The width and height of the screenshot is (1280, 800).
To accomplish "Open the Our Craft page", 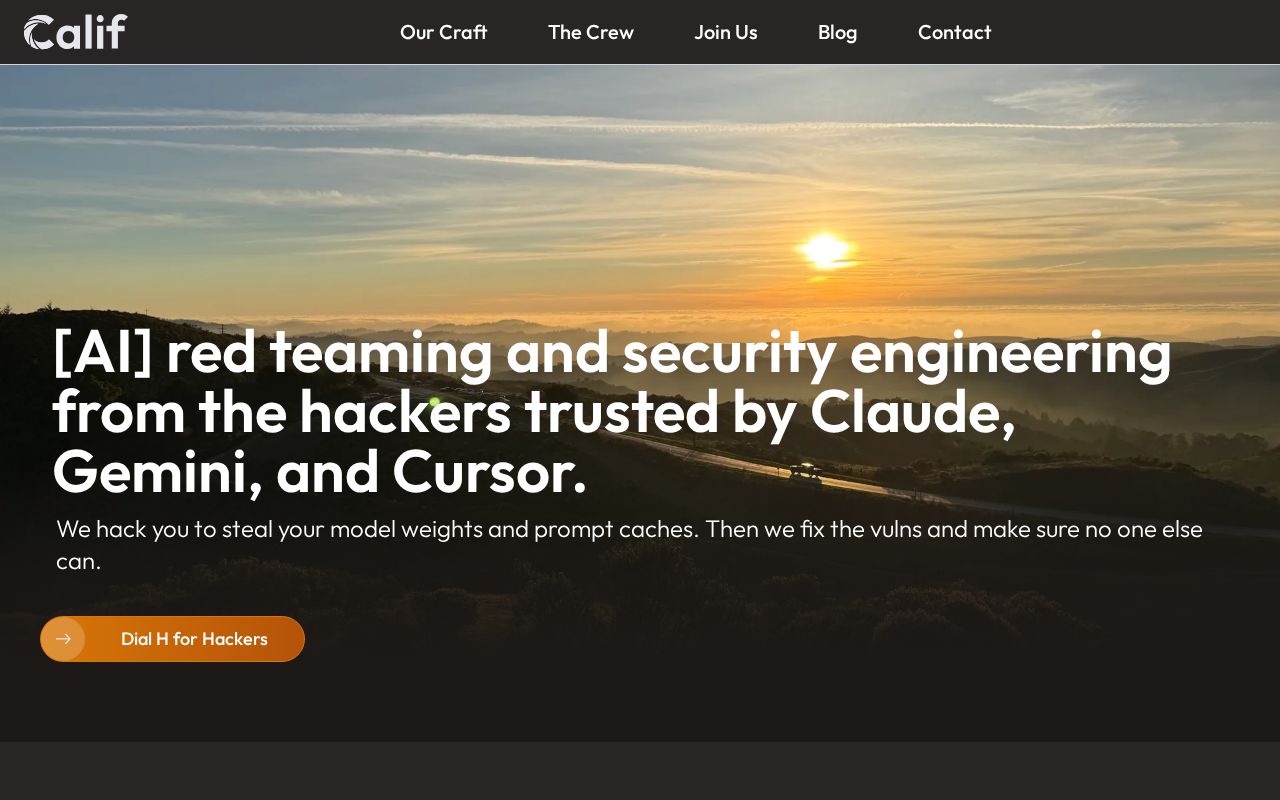I will click(x=443, y=32).
